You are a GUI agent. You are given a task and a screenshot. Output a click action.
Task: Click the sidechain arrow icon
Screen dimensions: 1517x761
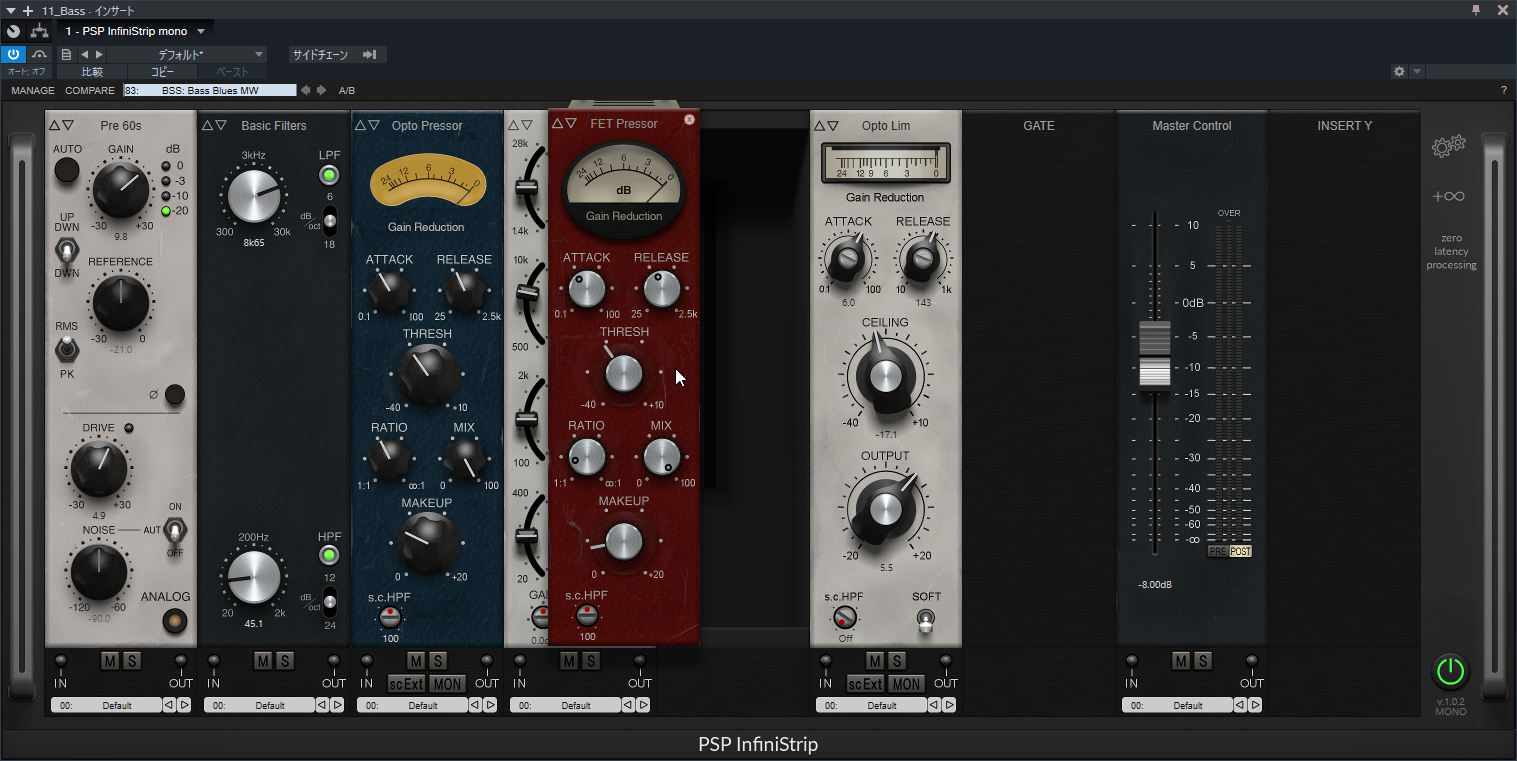[x=369, y=54]
